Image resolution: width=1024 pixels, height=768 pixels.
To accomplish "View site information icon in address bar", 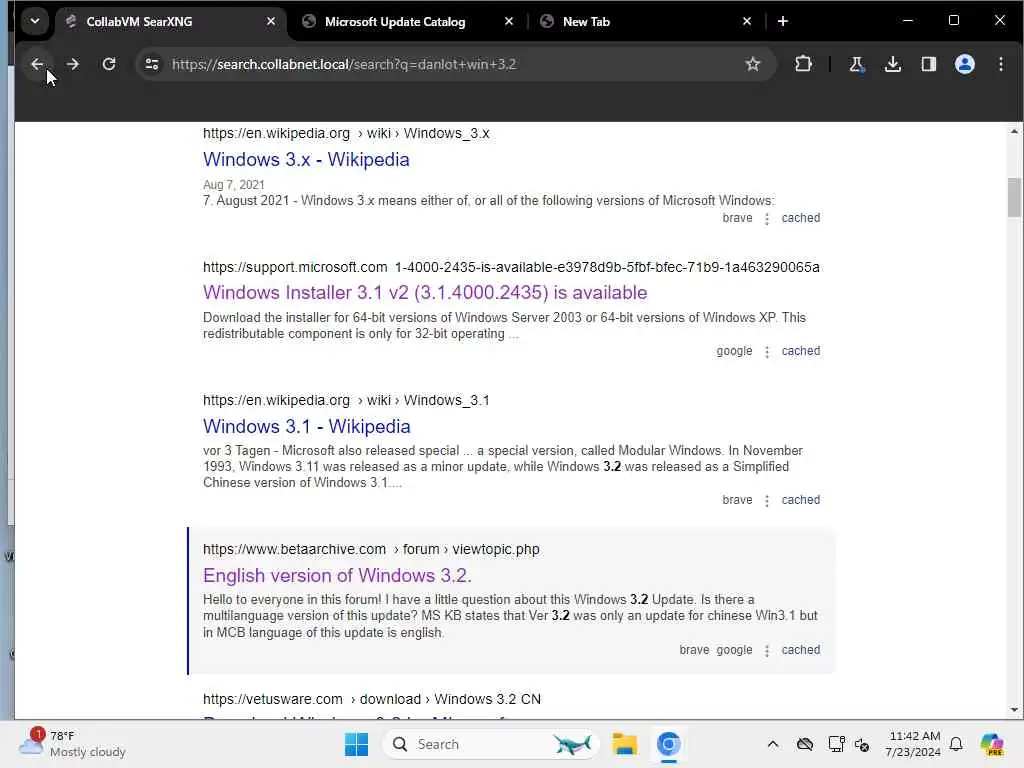I will click(x=152, y=64).
